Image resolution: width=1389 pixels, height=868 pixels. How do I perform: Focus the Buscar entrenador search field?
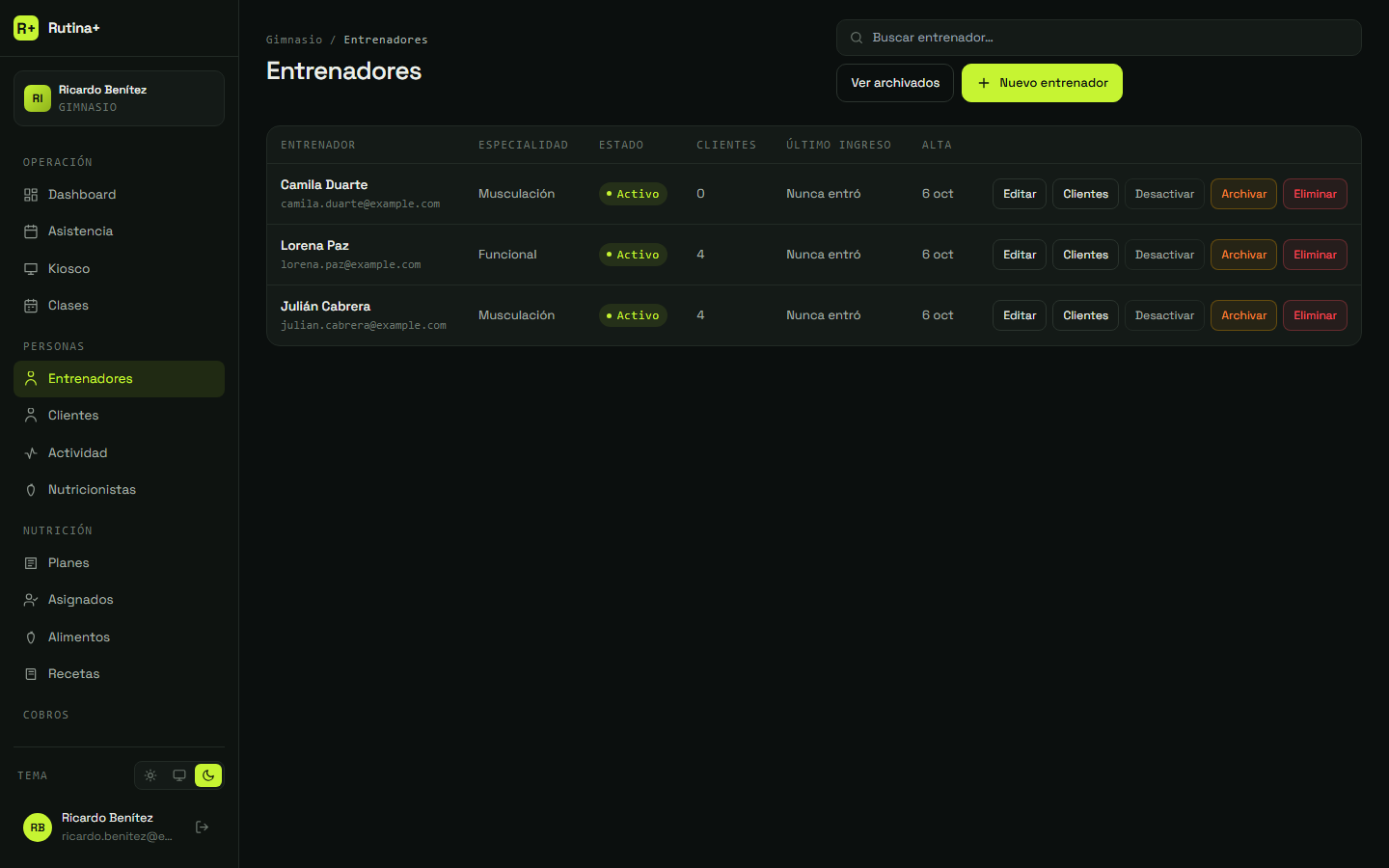pyautogui.click(x=1099, y=38)
